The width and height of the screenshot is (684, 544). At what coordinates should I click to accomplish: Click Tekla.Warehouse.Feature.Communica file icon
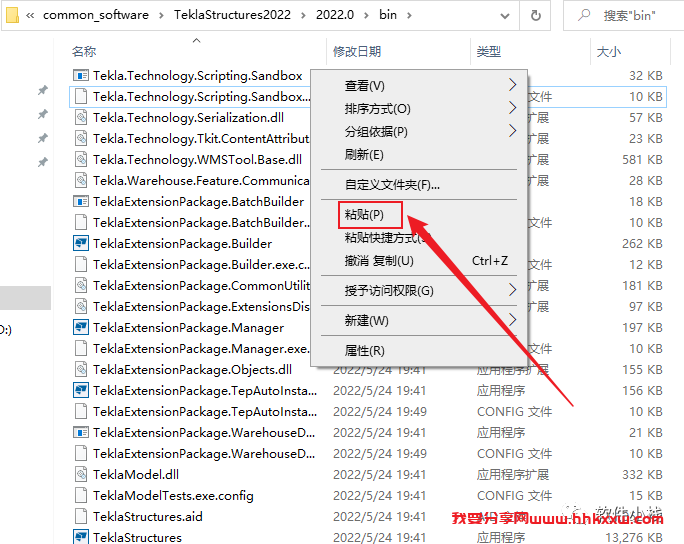coord(81,181)
